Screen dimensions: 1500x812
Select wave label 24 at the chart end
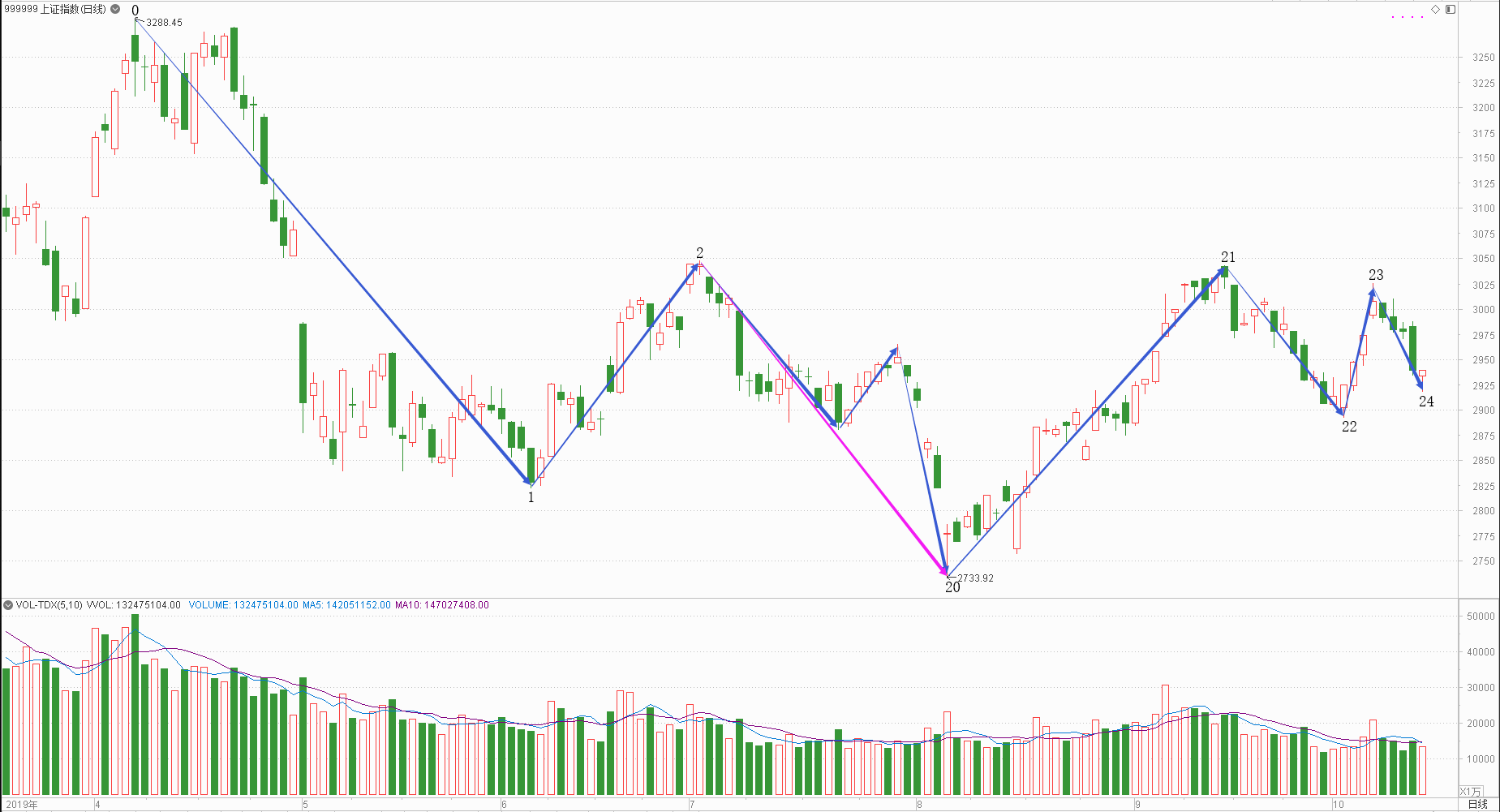pos(1426,402)
